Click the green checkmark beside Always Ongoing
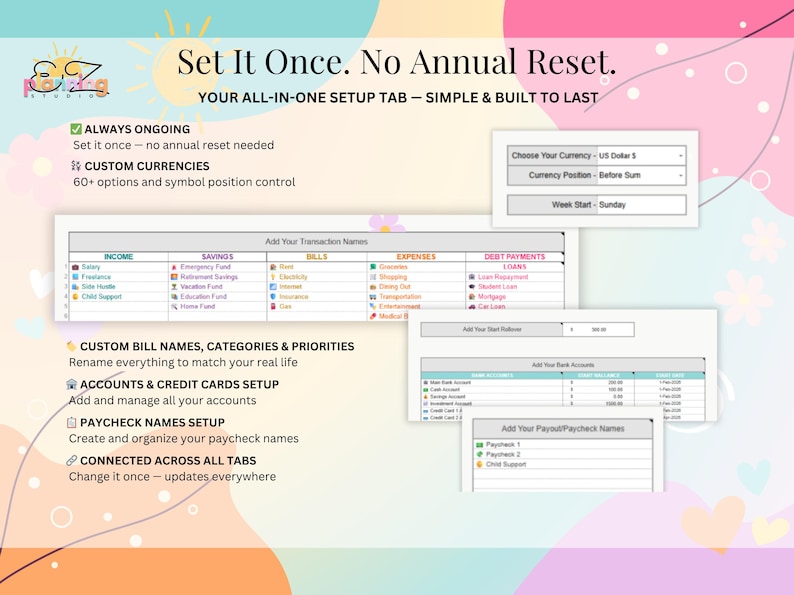 (76, 129)
